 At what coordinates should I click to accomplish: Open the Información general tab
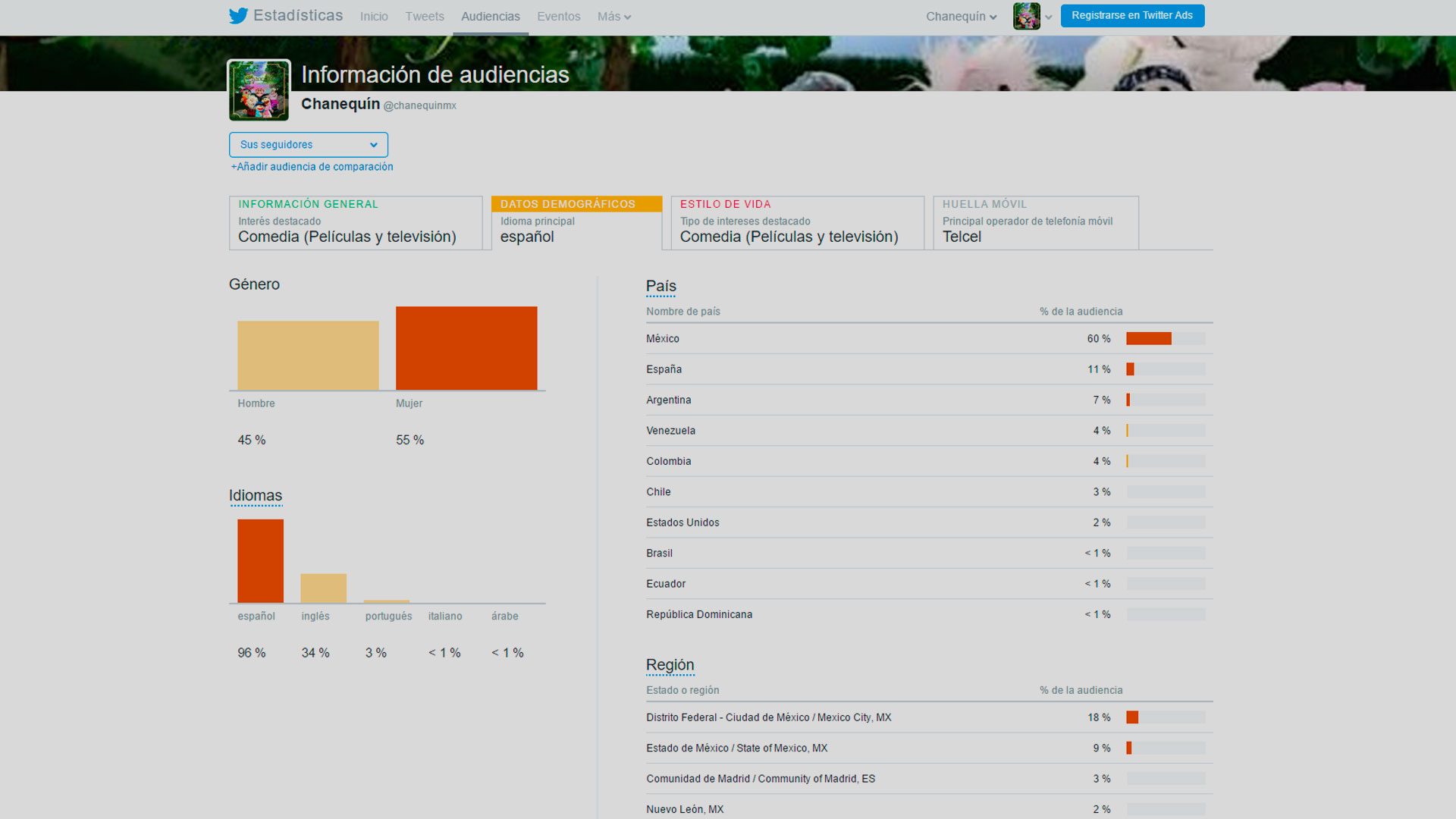click(x=355, y=223)
